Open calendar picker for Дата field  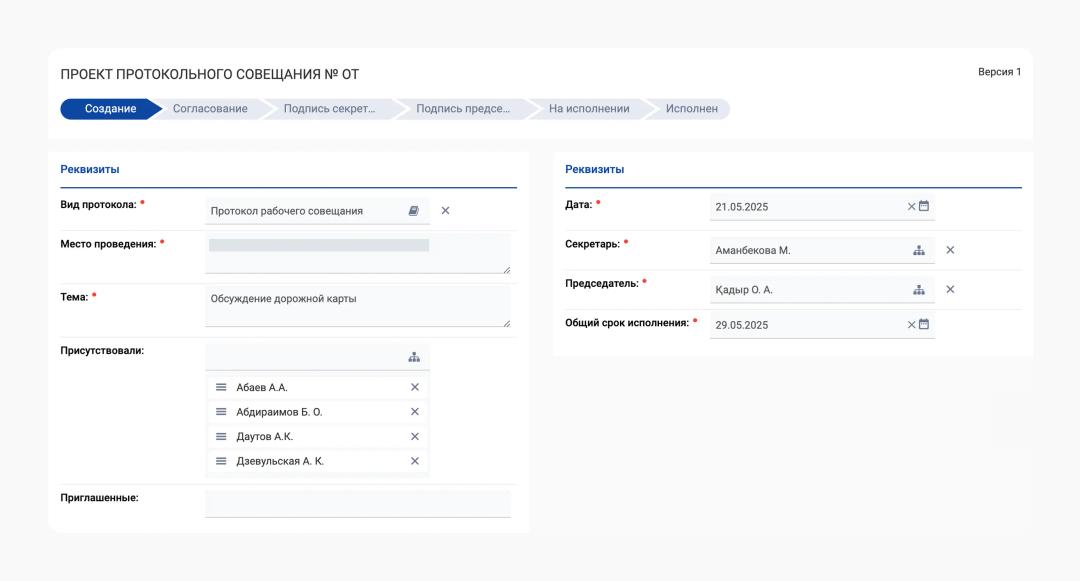(924, 206)
